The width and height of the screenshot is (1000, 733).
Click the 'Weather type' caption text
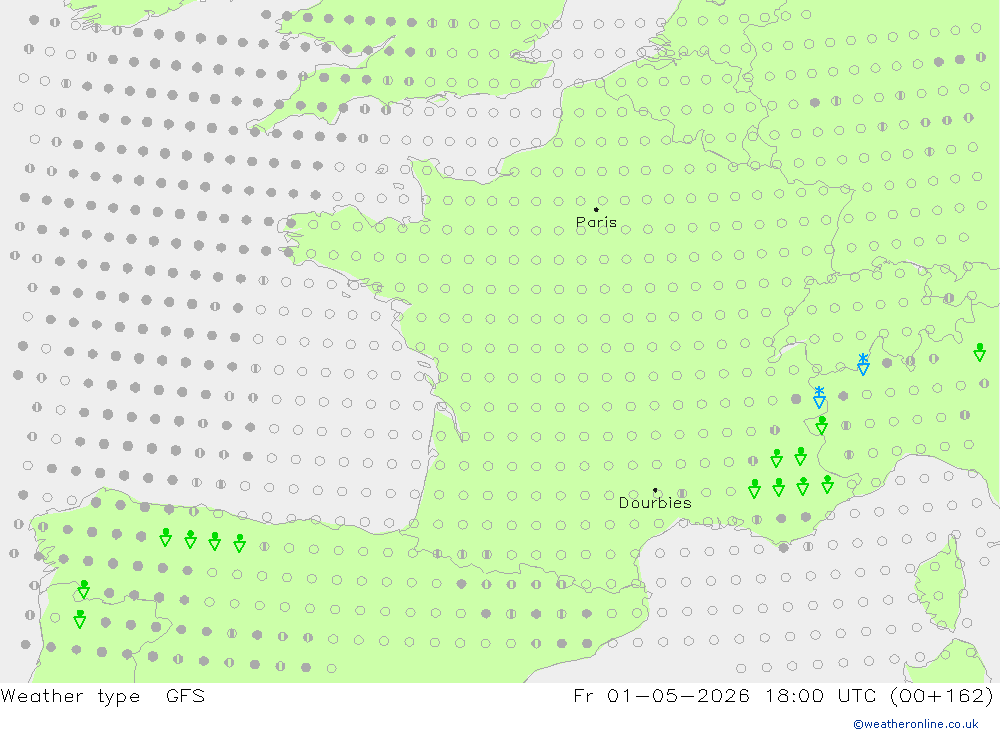[70, 696]
